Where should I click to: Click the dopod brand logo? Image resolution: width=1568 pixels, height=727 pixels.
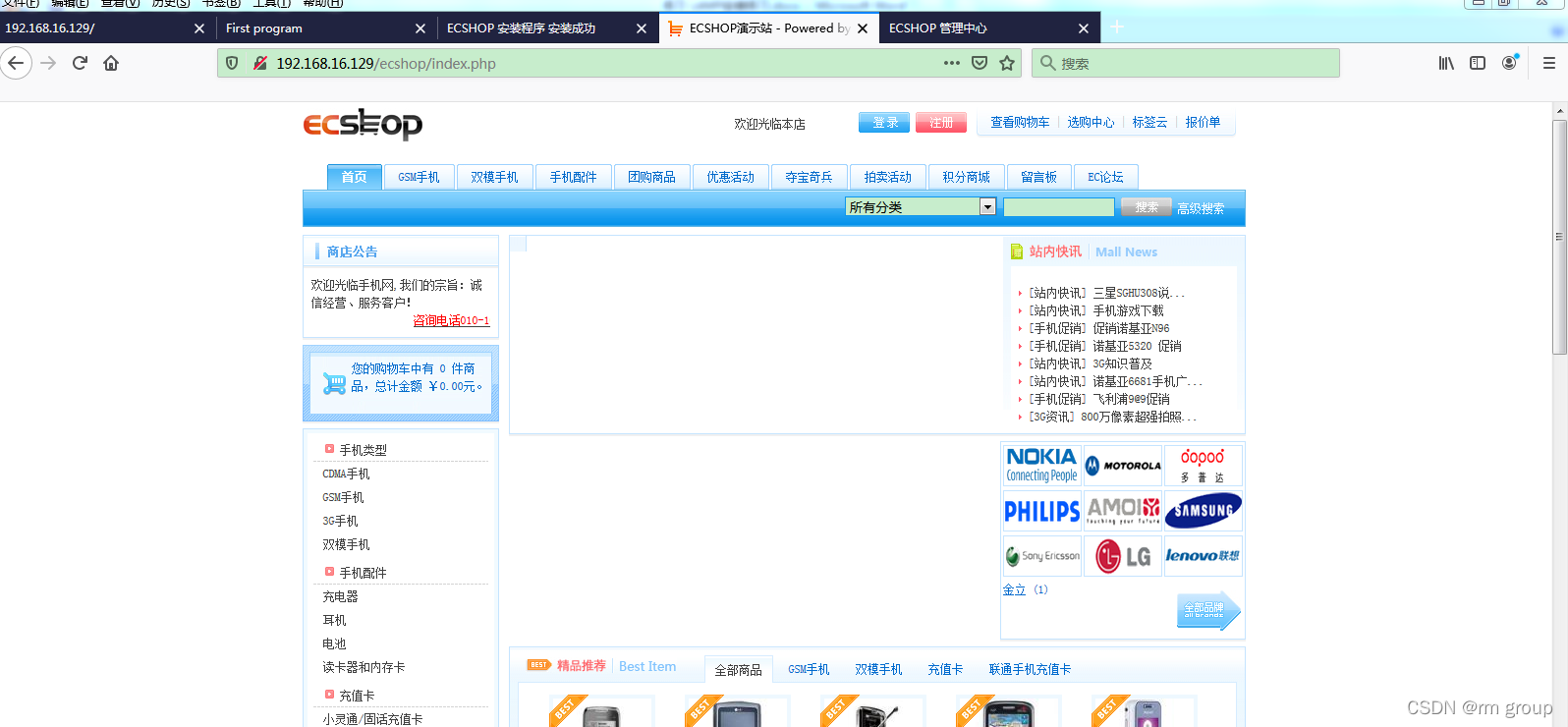1203,466
